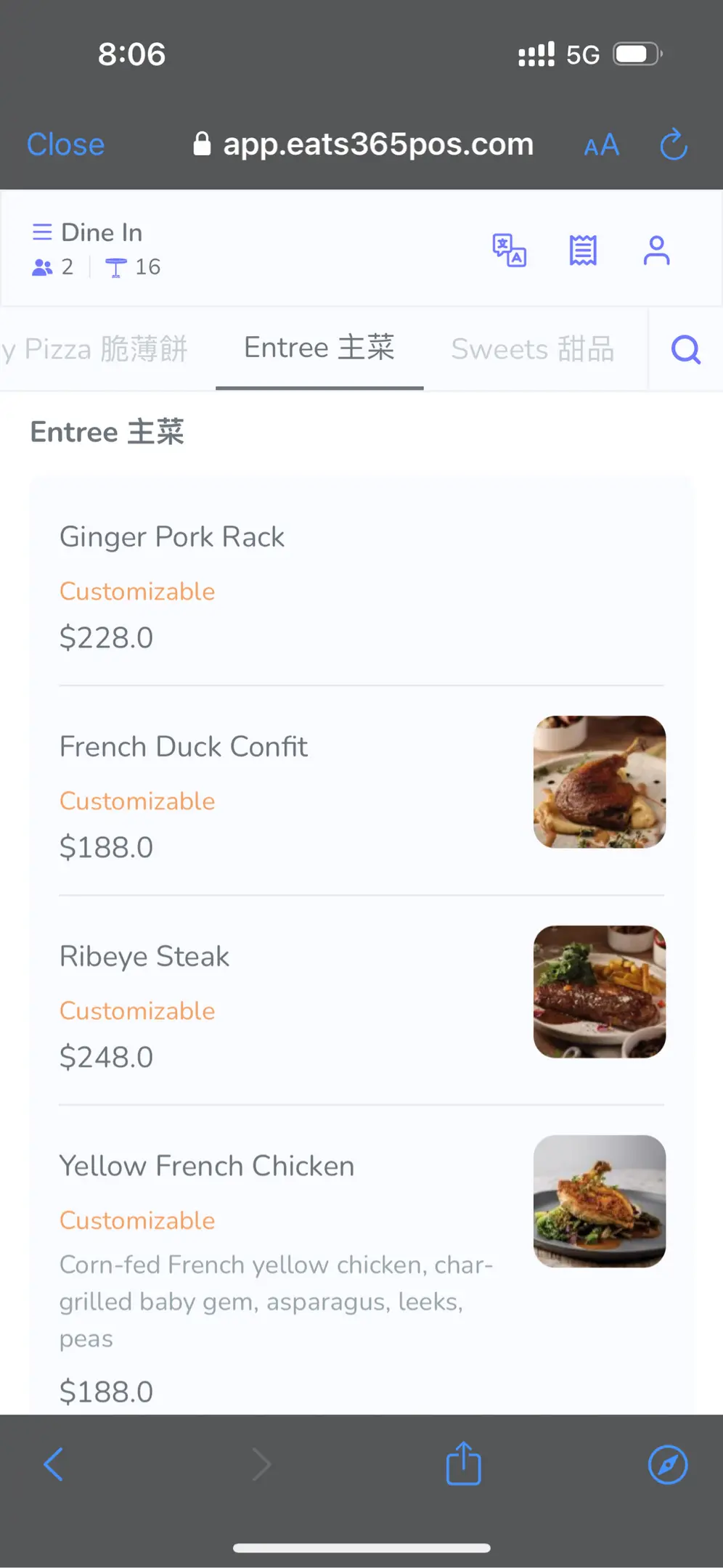Tap the Yellow French Chicken photo
723x1568 pixels.
tap(599, 1201)
